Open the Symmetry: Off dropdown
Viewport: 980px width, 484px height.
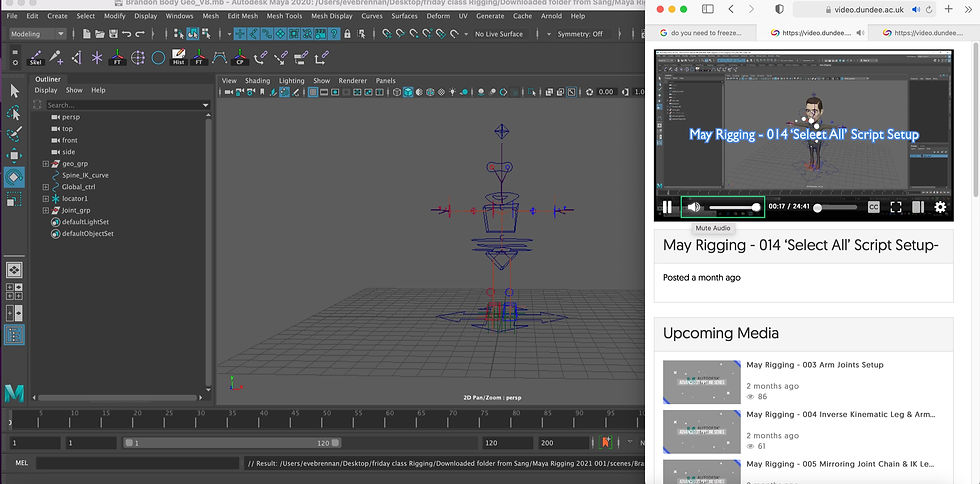coord(578,34)
